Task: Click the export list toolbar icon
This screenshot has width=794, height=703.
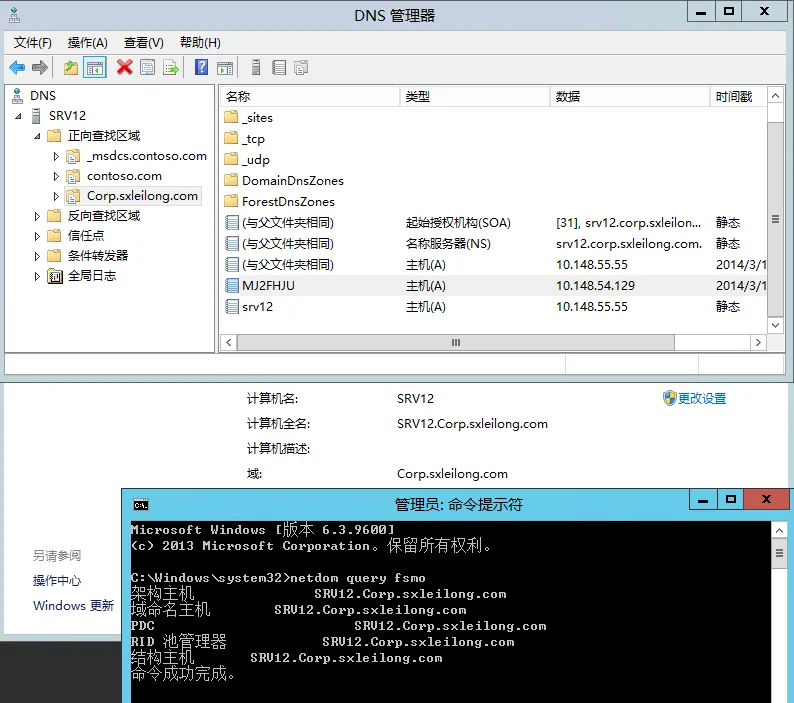Action: click(171, 67)
